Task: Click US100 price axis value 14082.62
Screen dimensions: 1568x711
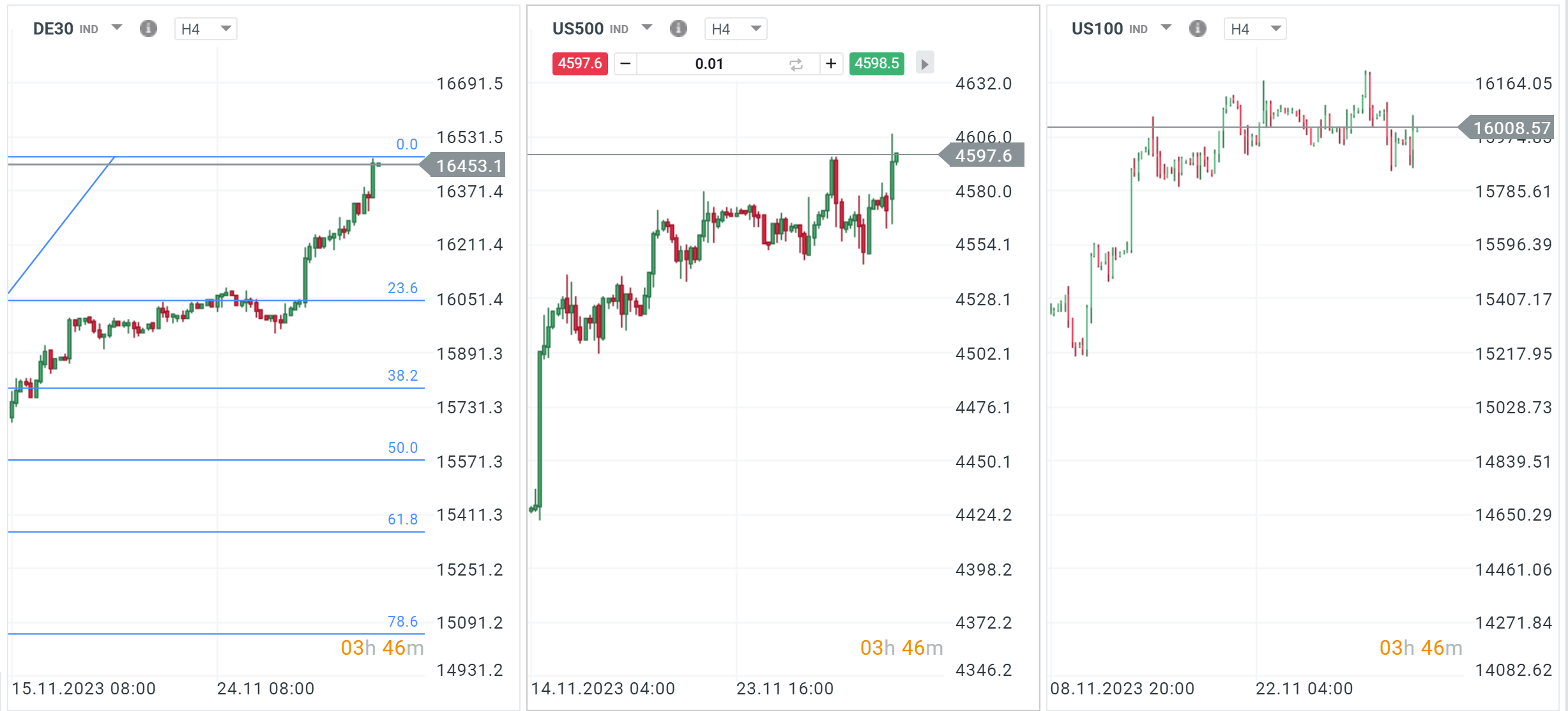Action: pyautogui.click(x=1513, y=670)
